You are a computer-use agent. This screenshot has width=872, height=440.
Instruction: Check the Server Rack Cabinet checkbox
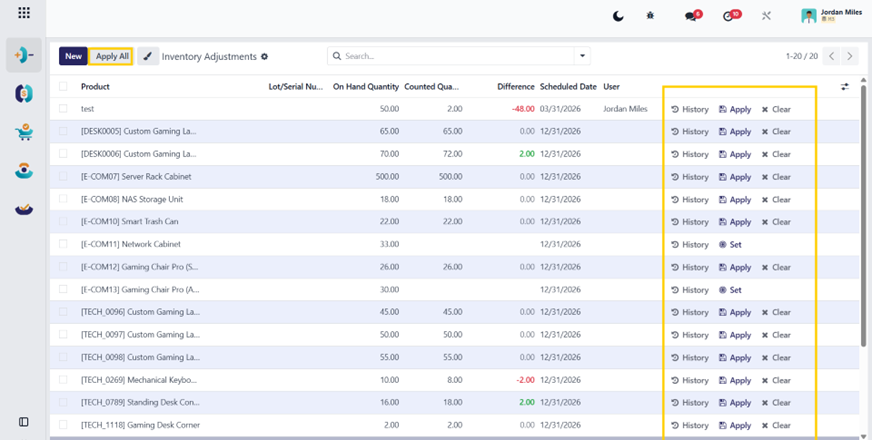coord(63,176)
